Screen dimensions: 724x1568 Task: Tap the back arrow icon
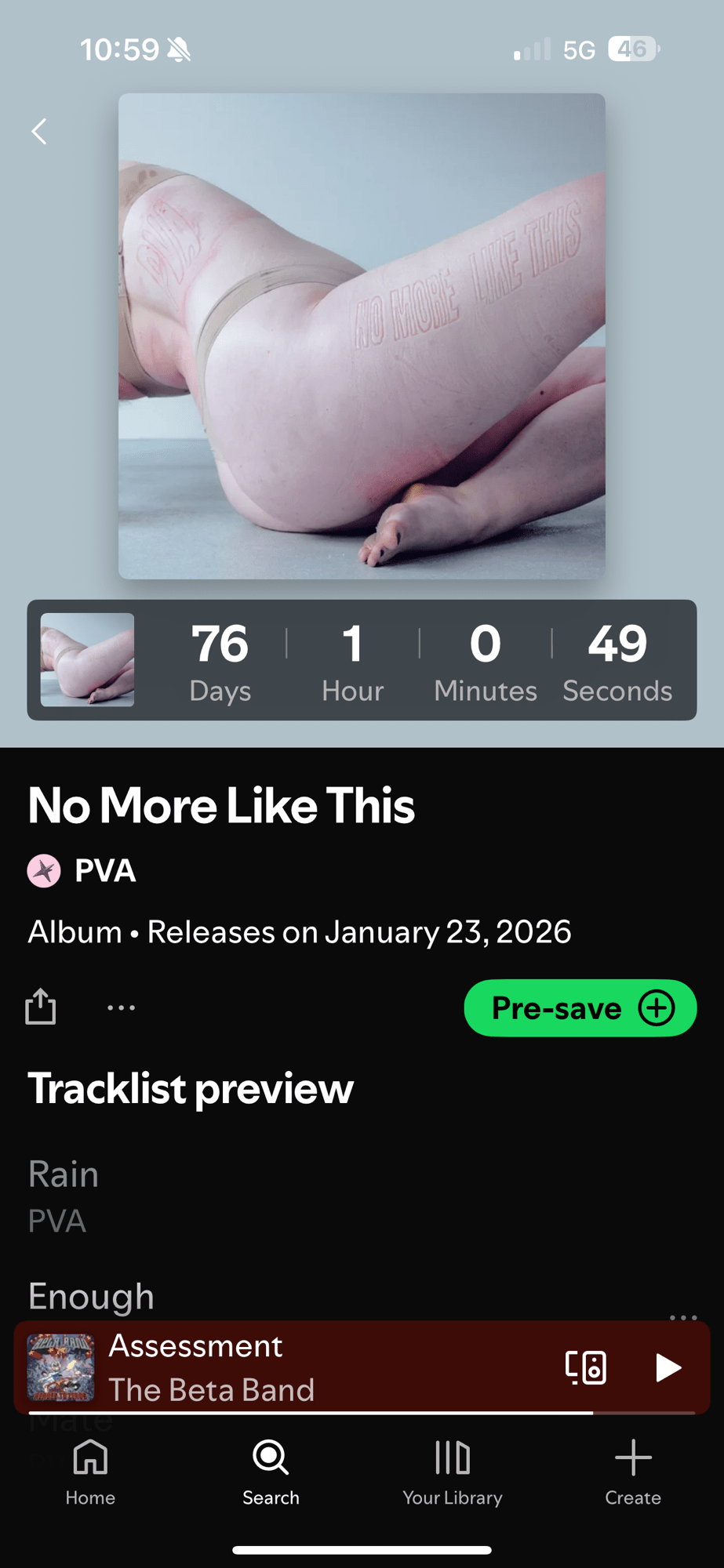39,131
